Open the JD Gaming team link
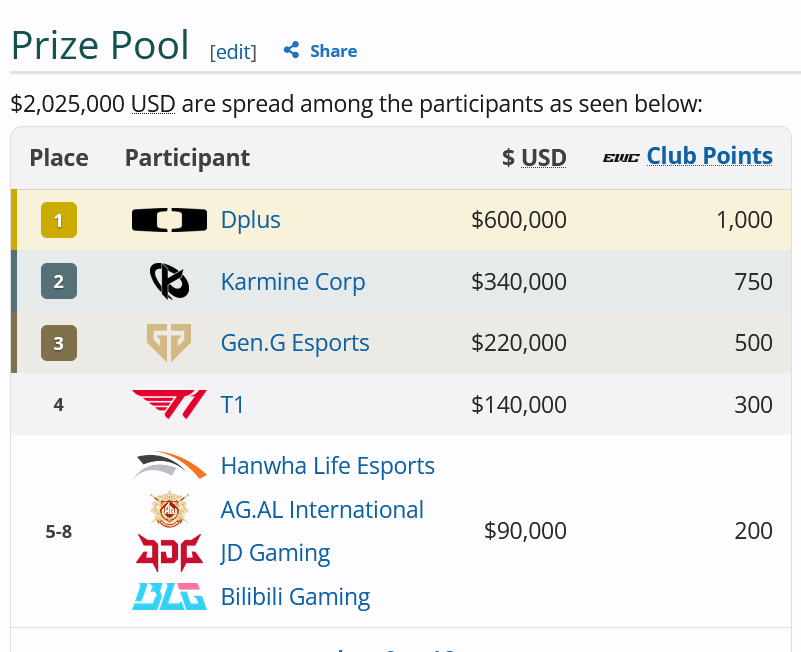This screenshot has width=801, height=652. pyautogui.click(x=275, y=553)
